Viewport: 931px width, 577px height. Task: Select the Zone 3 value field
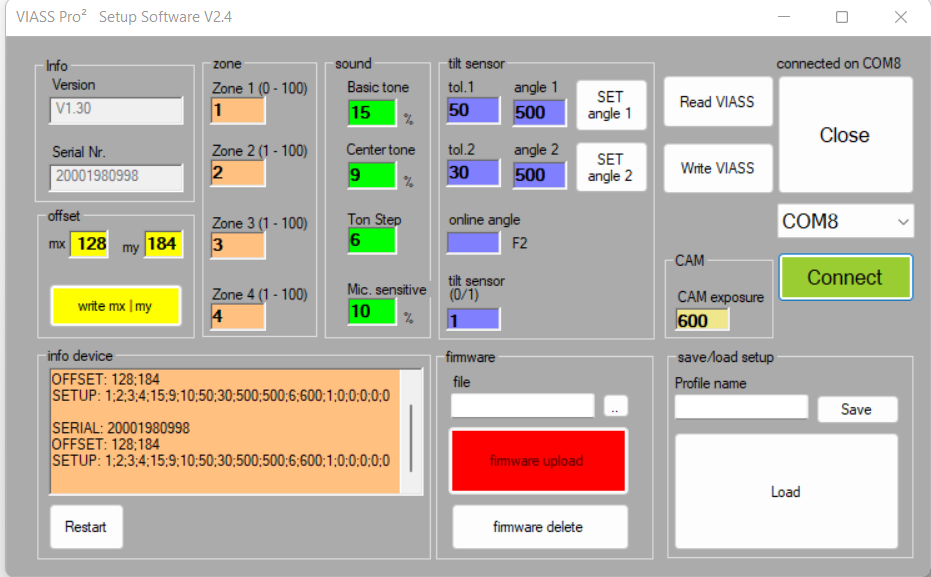[238, 245]
